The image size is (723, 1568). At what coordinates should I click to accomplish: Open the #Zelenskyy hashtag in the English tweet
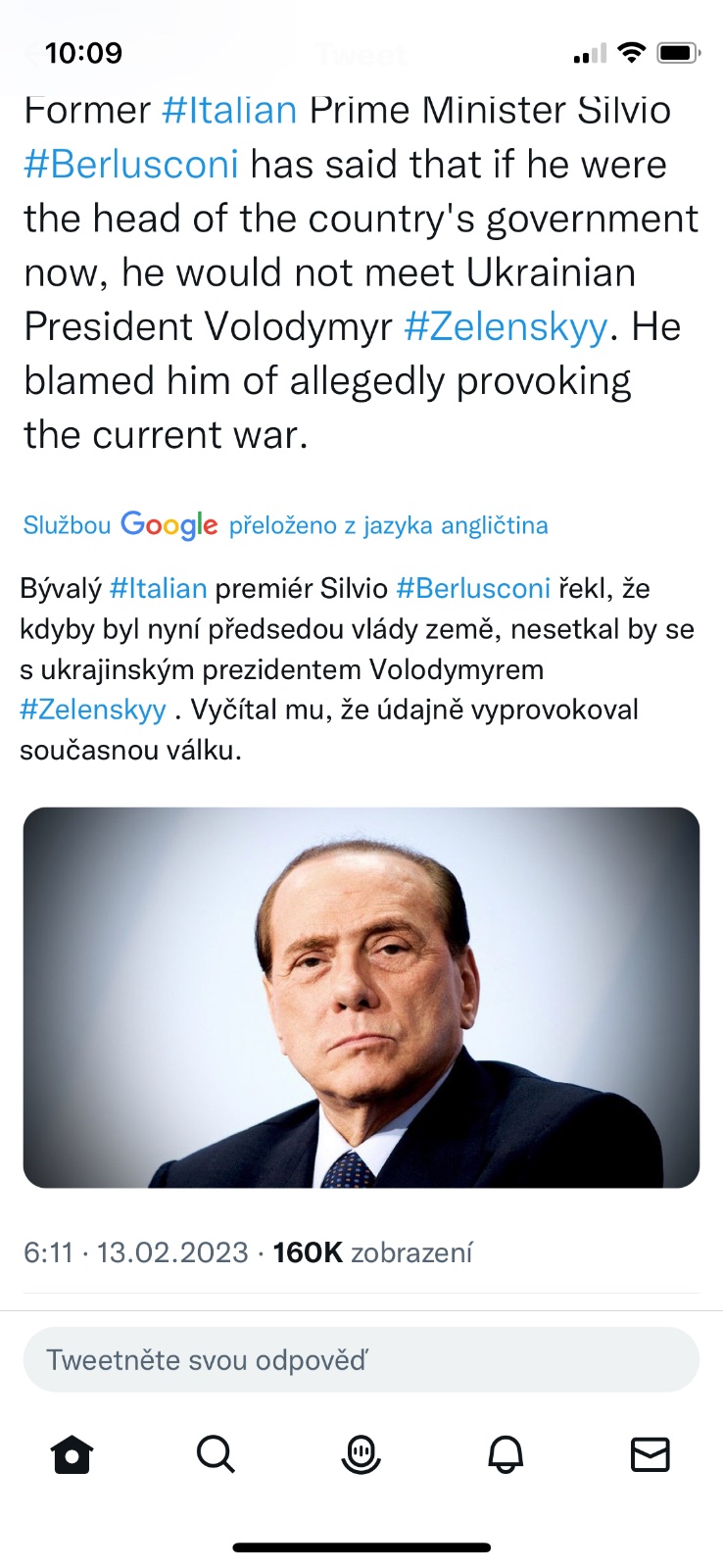coord(506,326)
